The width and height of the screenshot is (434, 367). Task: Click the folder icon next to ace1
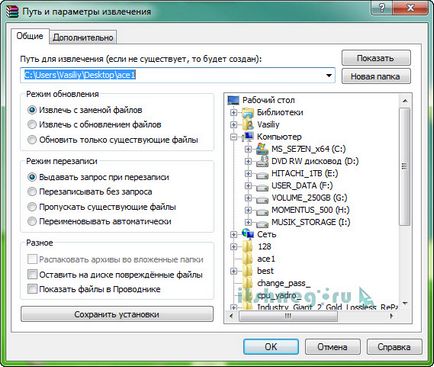[248, 259]
